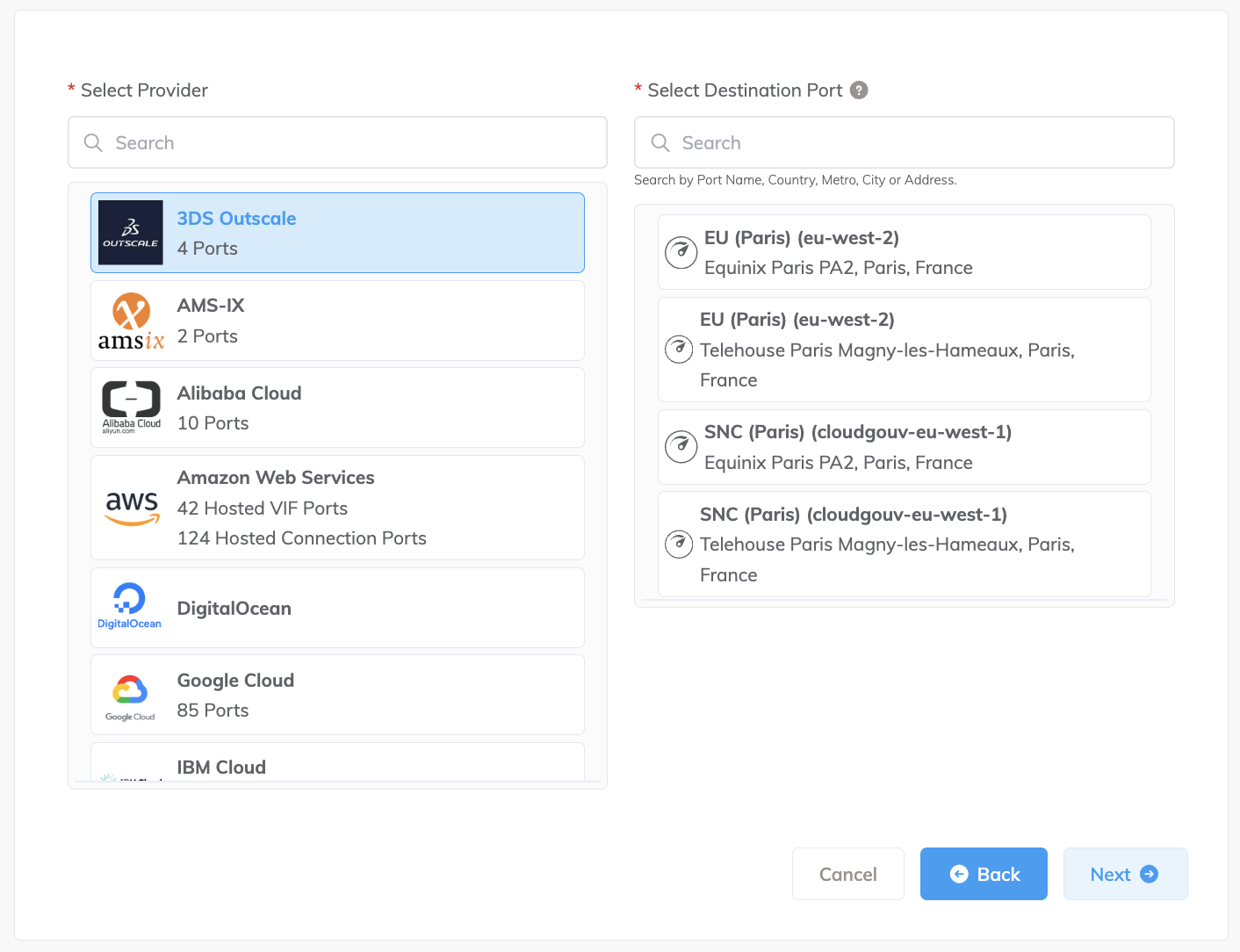The width and height of the screenshot is (1240, 952).
Task: Proceed with the Next button
Action: pyautogui.click(x=1124, y=874)
